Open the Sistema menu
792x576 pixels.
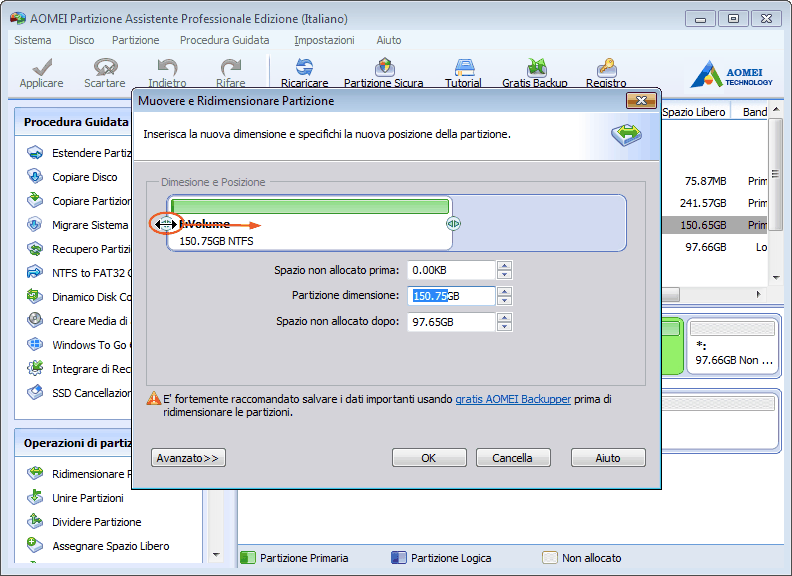33,40
